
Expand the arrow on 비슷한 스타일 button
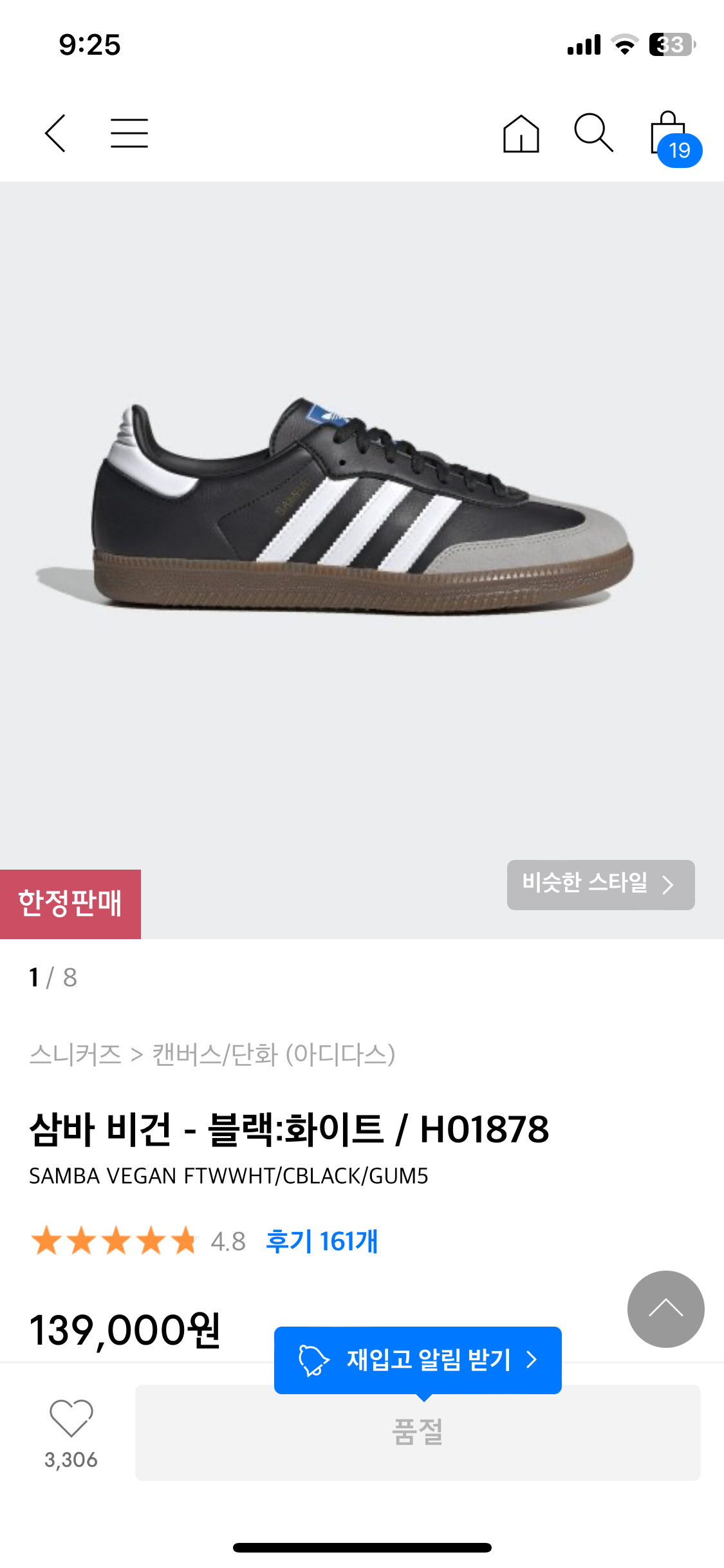click(x=668, y=884)
